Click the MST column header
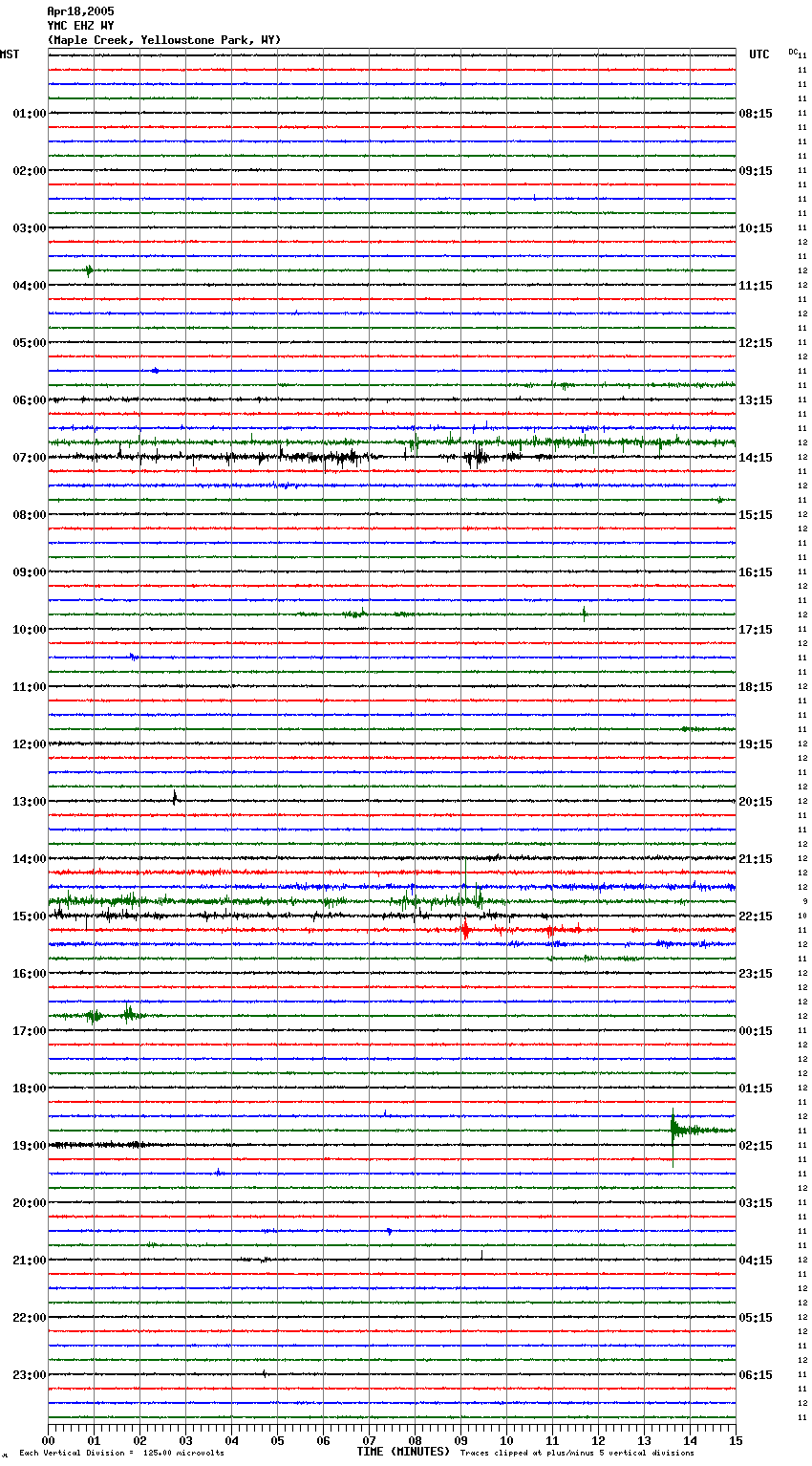 point(10,54)
